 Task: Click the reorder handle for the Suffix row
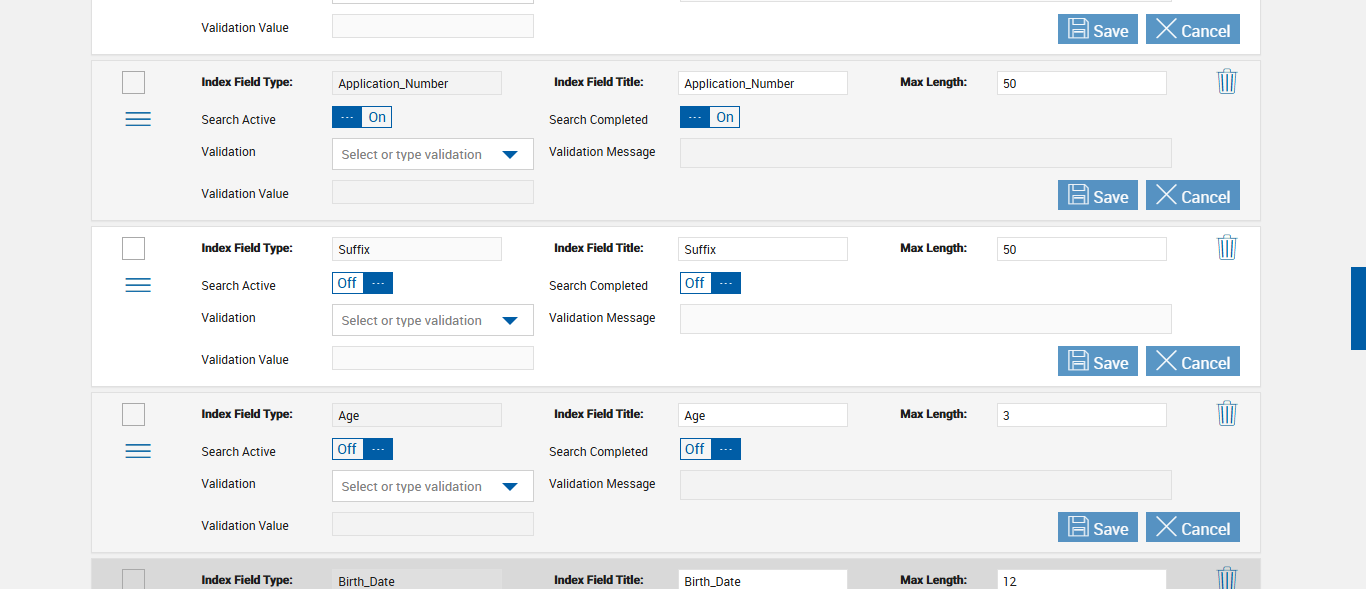coord(138,285)
